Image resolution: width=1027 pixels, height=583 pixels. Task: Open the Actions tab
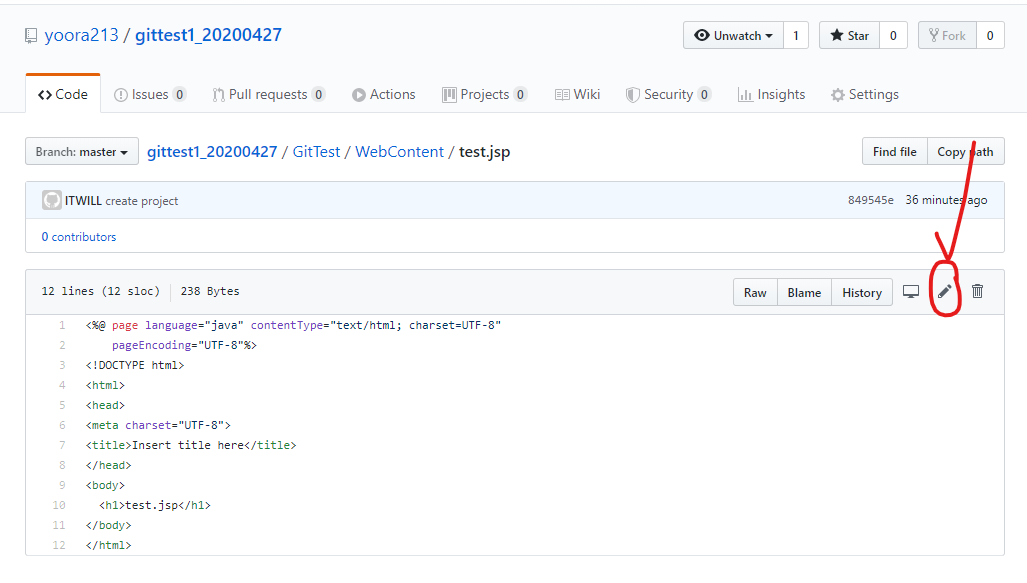tap(384, 94)
